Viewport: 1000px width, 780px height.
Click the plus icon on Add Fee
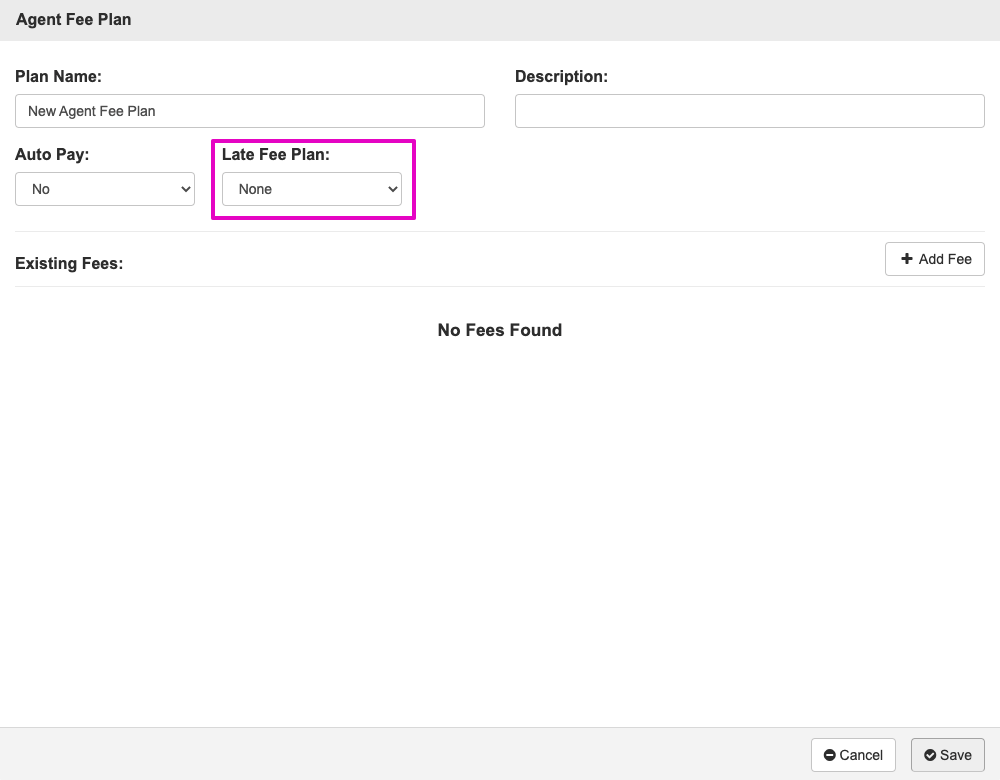tap(907, 259)
